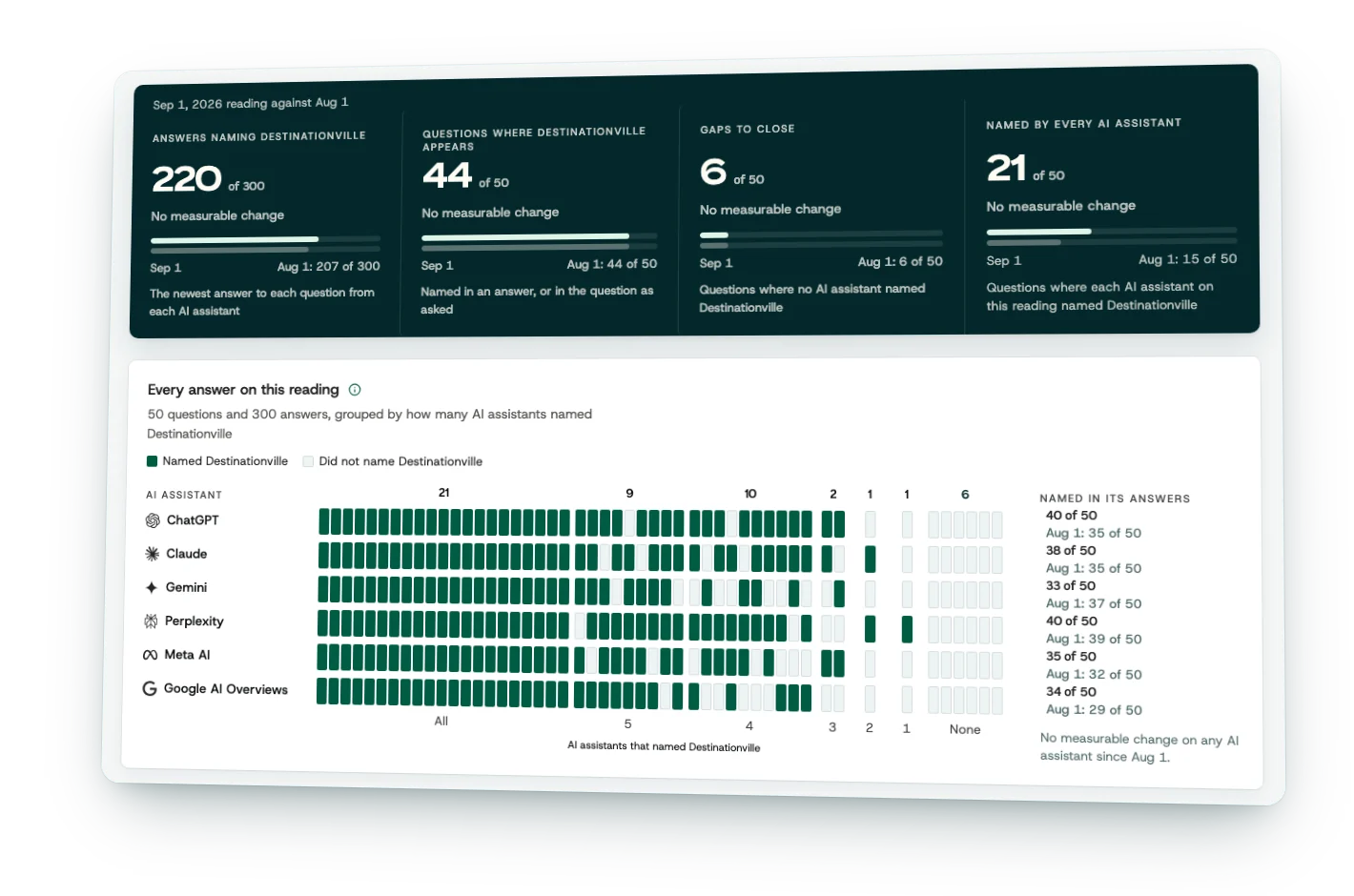Viewport: 1354px width, 896px height.
Task: Click the 'None' axis label under the chart
Action: 965,729
